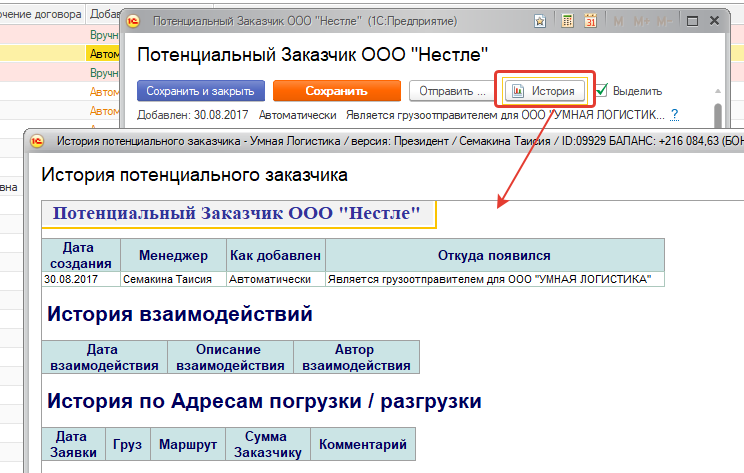Click 'История по Адресам погрузки / разгрузки' heading
This screenshot has height=473, width=744.
264,401
